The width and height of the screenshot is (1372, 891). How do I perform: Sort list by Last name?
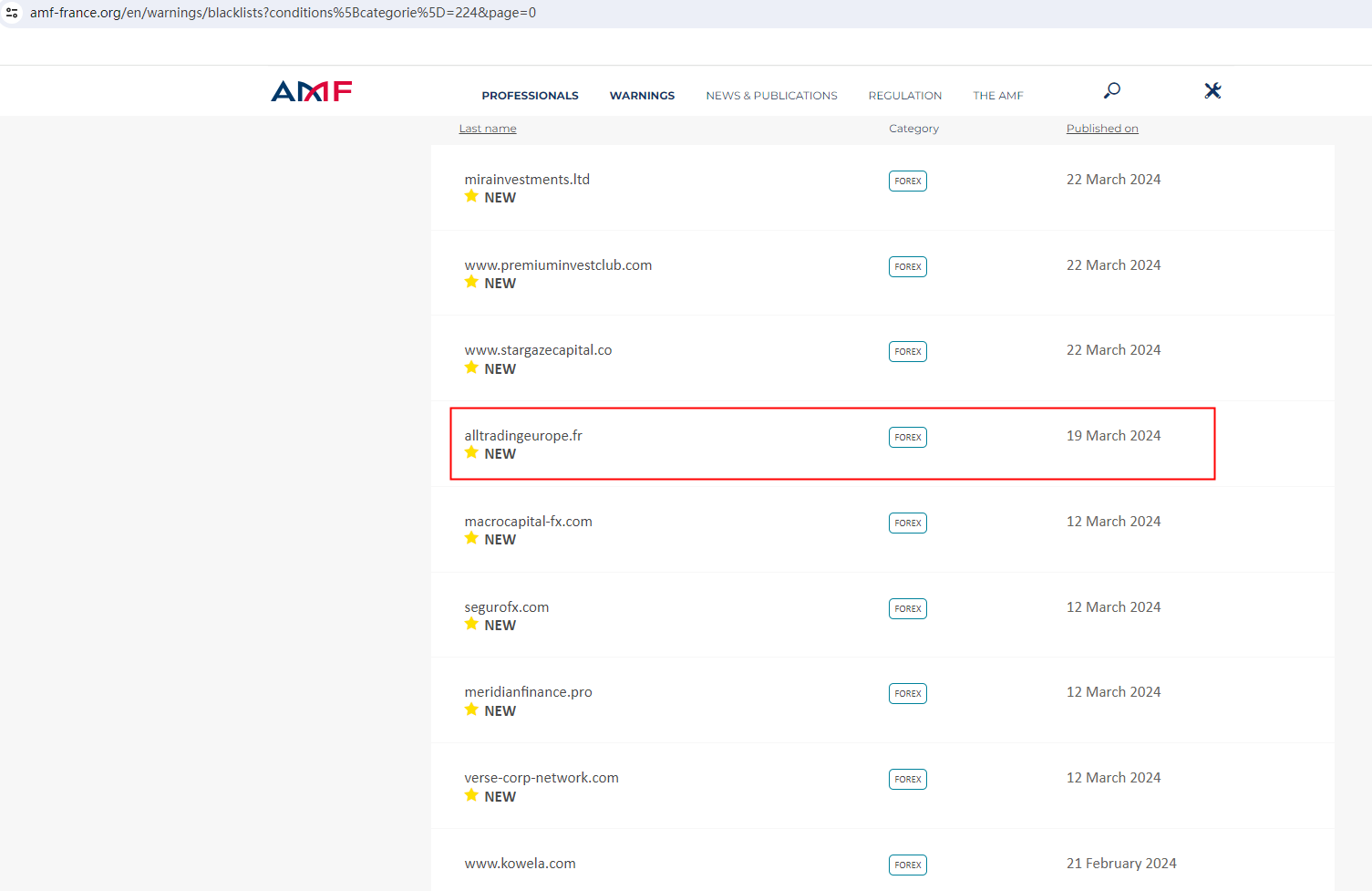pos(487,129)
